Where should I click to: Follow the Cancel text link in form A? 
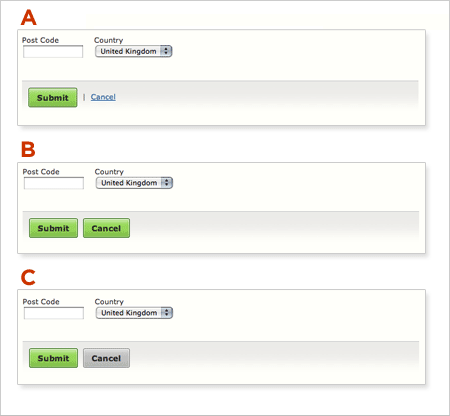103,97
